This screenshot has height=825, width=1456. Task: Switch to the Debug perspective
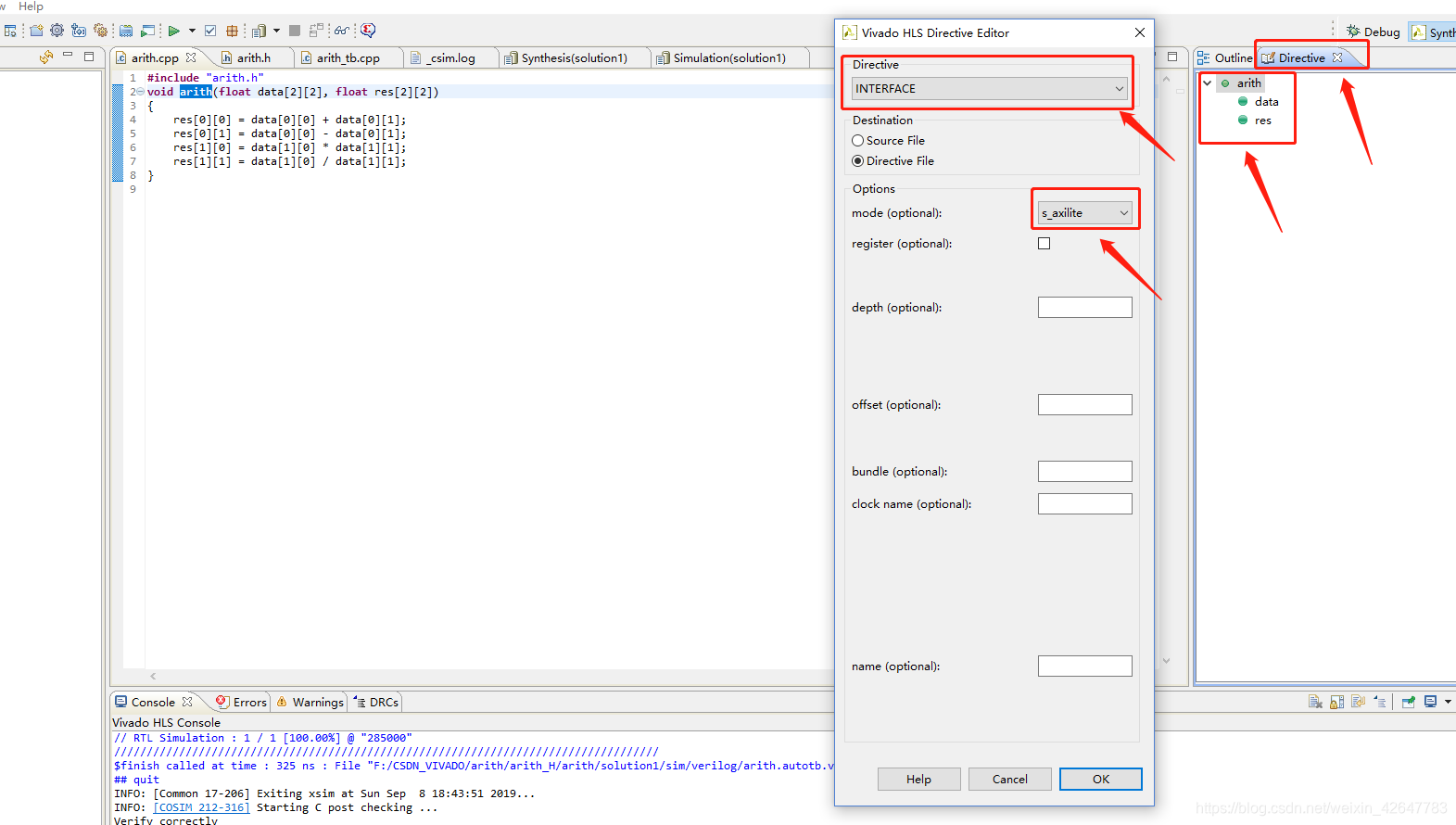pos(1373,32)
